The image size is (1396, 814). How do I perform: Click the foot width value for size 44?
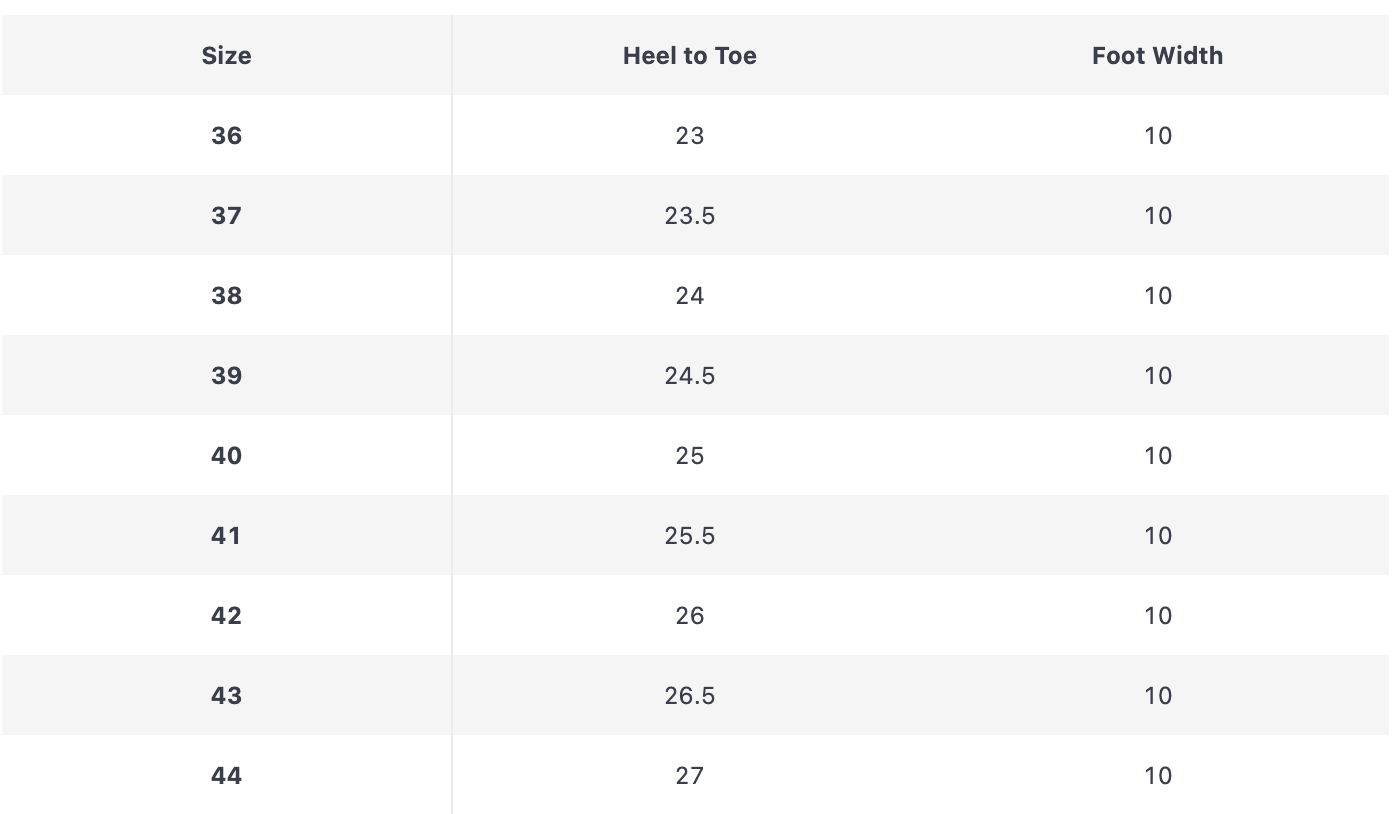point(1157,775)
